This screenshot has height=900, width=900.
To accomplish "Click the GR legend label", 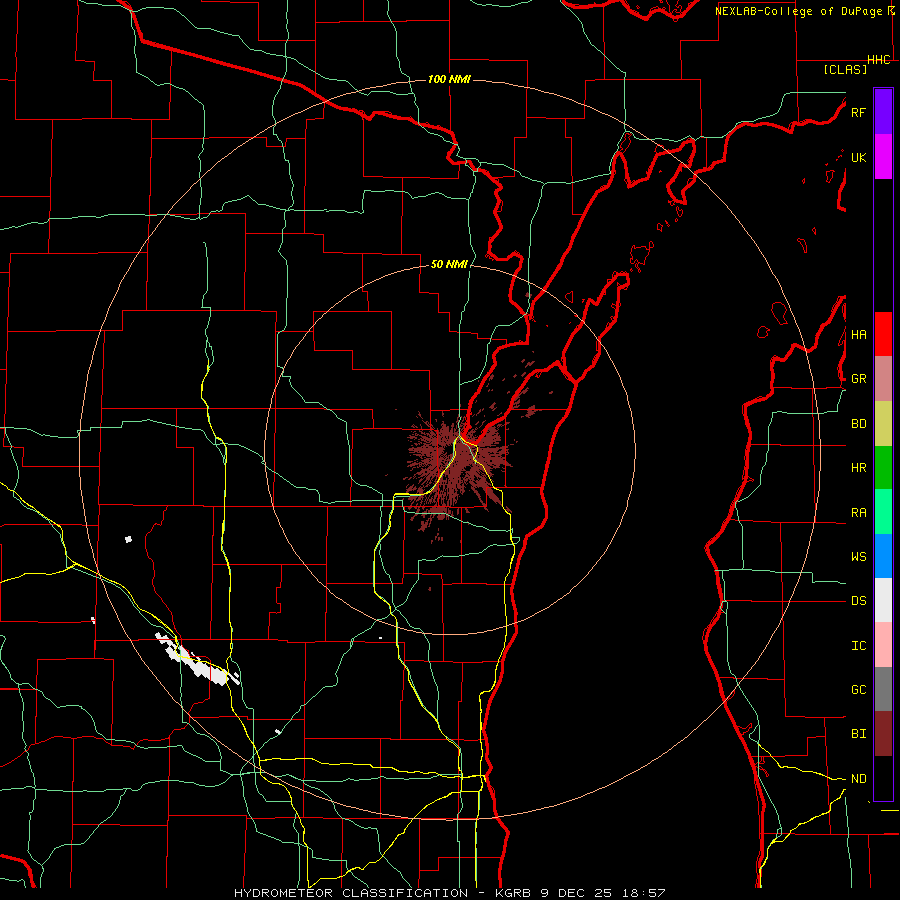I will click(x=858, y=379).
